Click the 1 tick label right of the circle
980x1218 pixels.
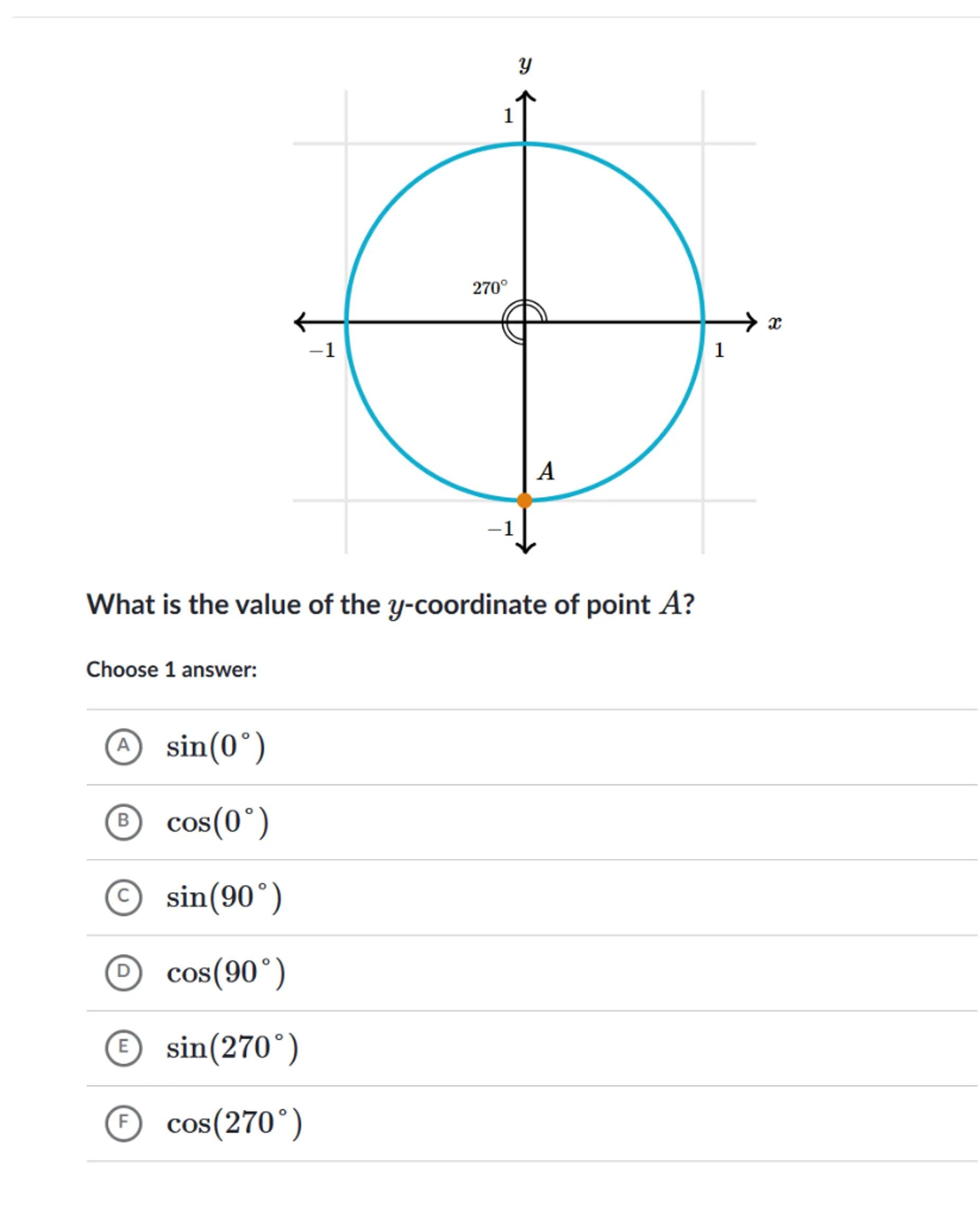(x=719, y=350)
